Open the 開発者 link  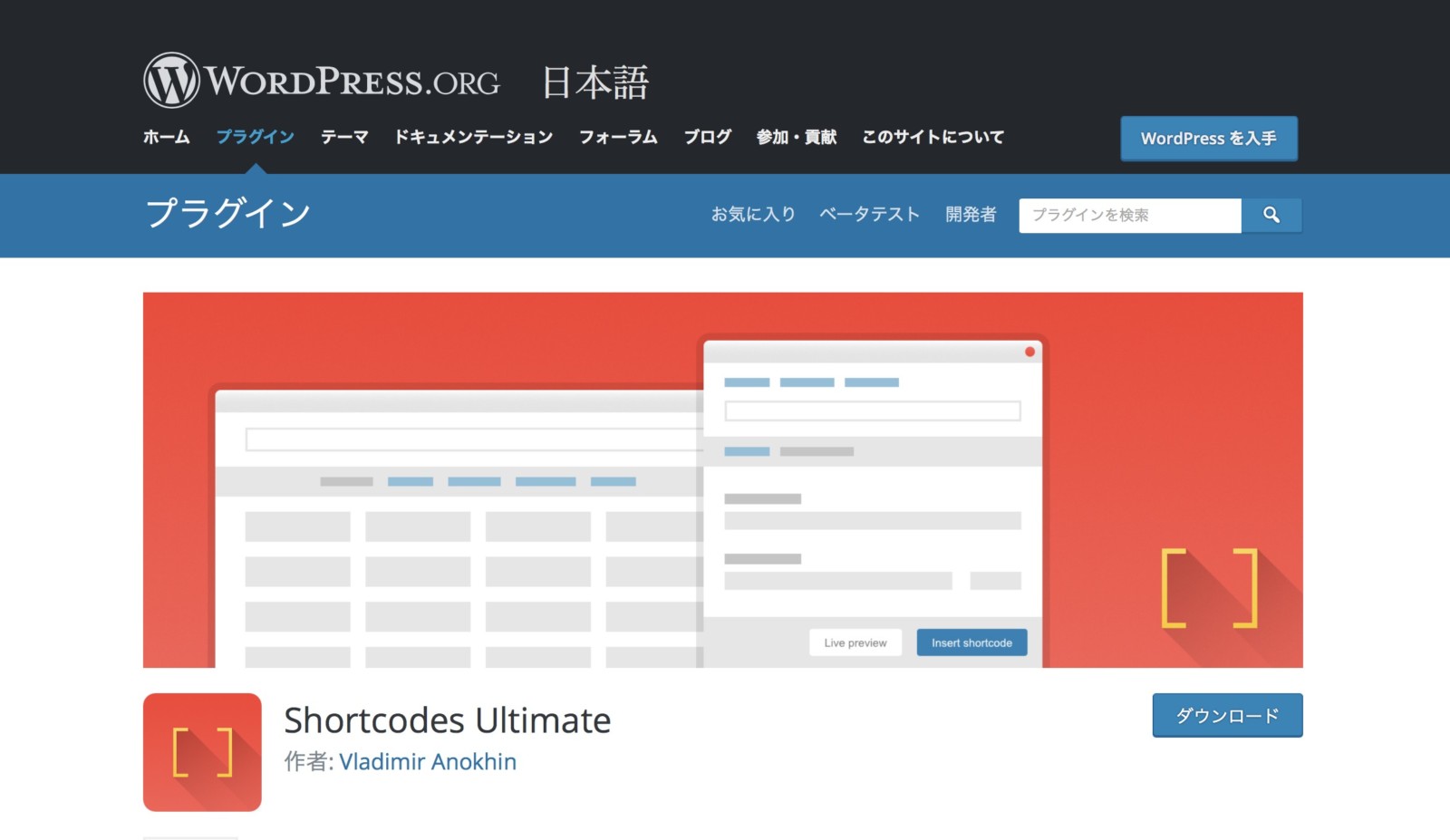[x=971, y=214]
